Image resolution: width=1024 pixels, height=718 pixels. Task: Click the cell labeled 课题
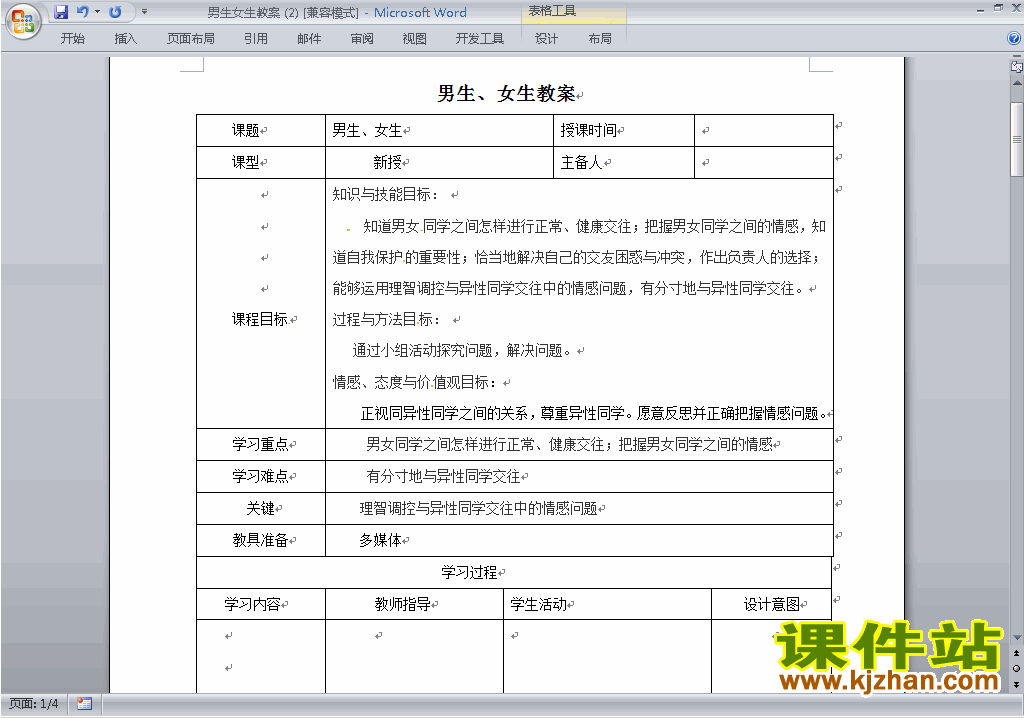261,131
